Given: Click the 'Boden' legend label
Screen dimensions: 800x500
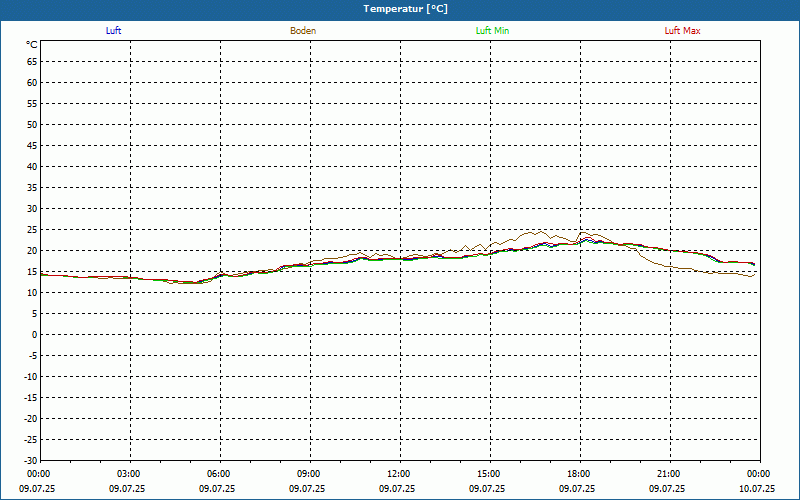Looking at the screenshot, I should (303, 31).
